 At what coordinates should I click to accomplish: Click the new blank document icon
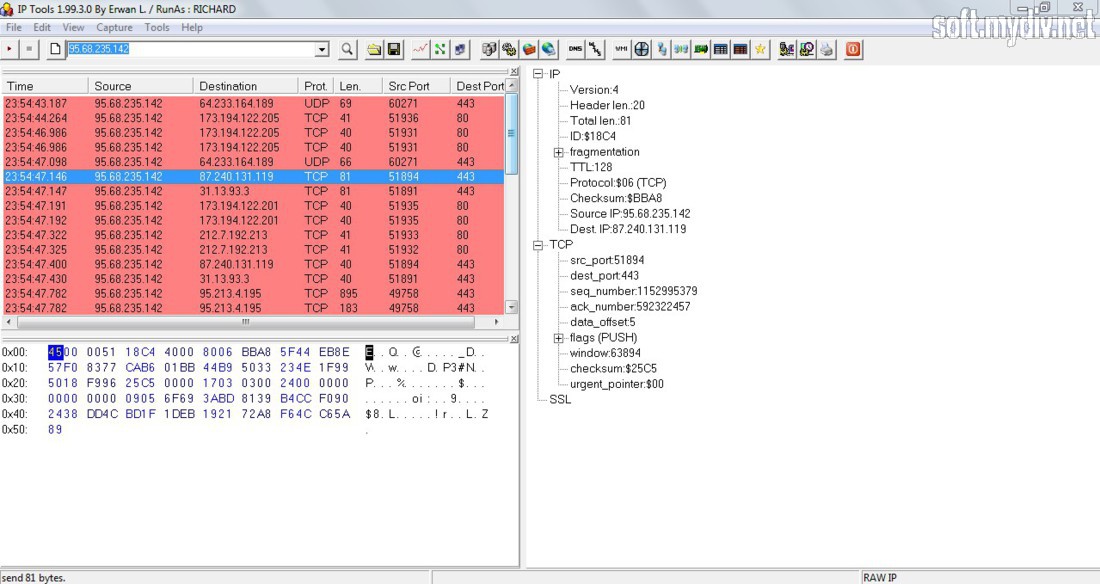point(55,49)
